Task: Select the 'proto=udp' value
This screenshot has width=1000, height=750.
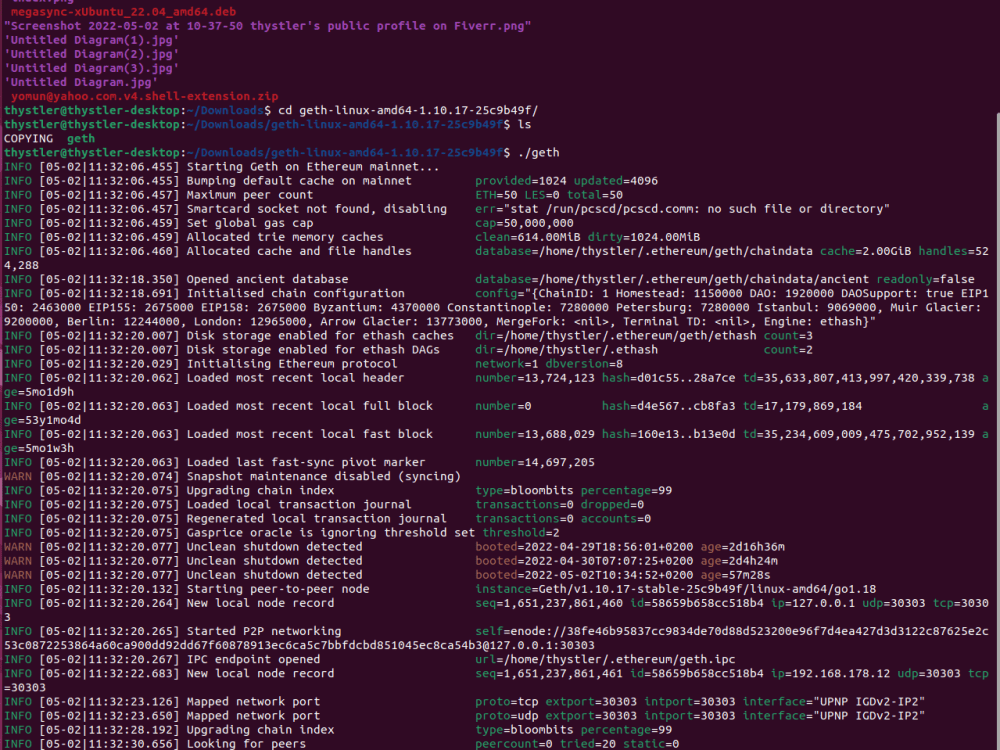Action: [x=506, y=716]
